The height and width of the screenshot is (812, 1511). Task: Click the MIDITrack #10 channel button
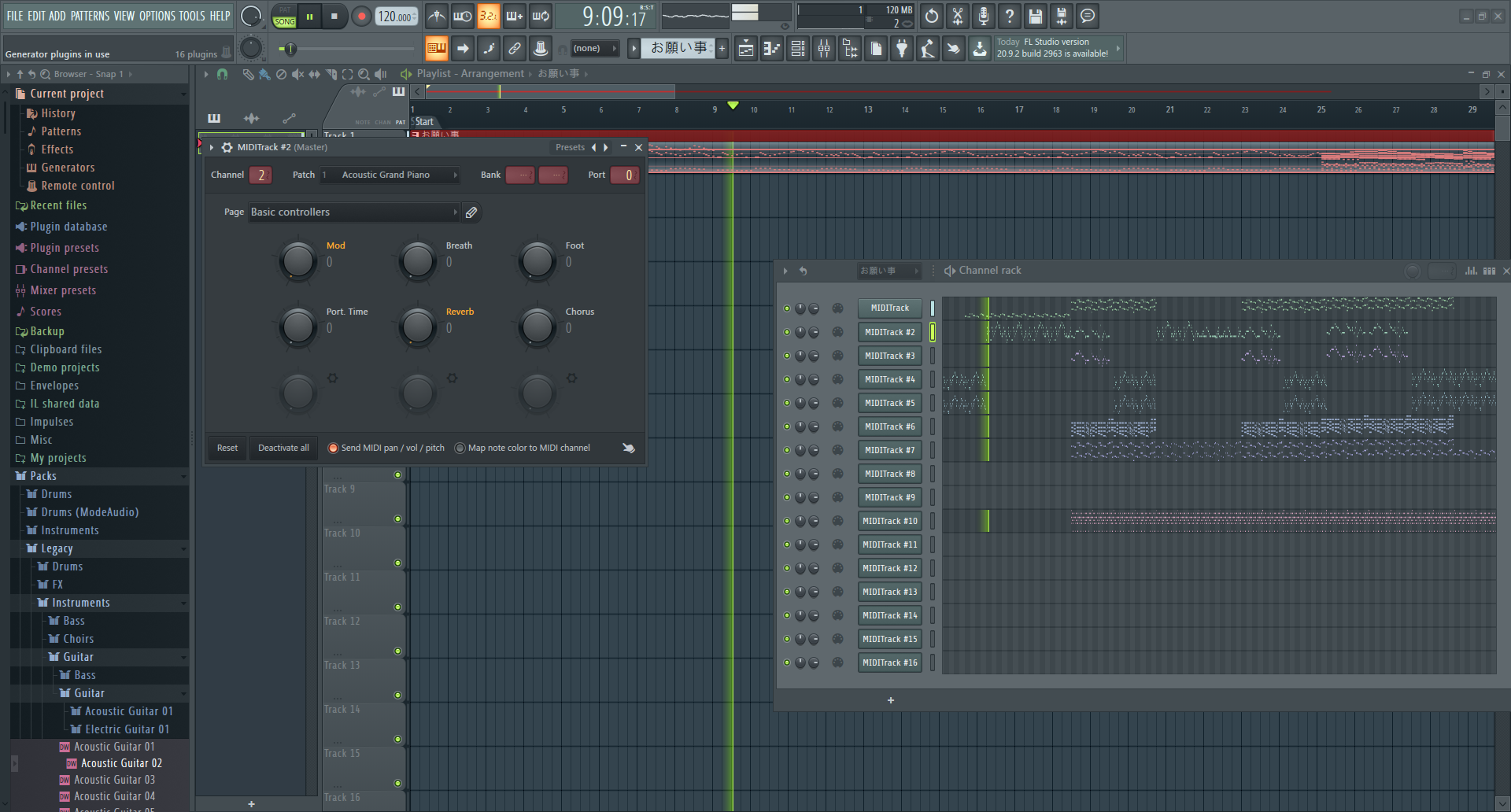(x=889, y=521)
